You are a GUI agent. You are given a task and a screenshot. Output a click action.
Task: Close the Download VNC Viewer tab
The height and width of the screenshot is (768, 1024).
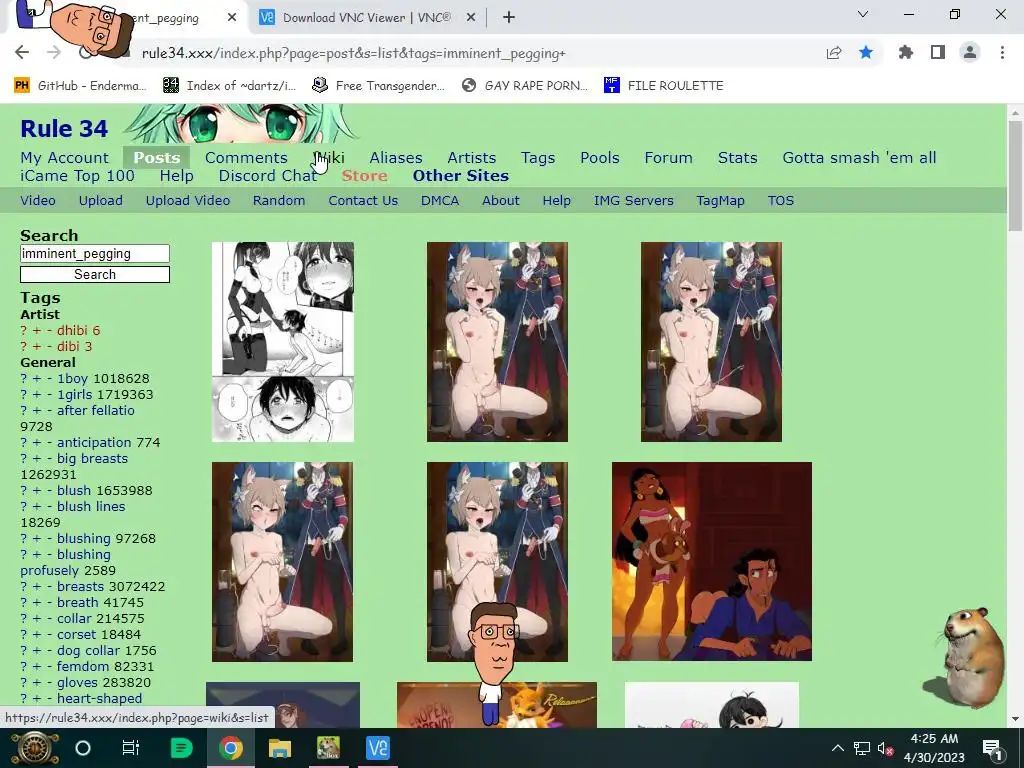[x=470, y=18]
